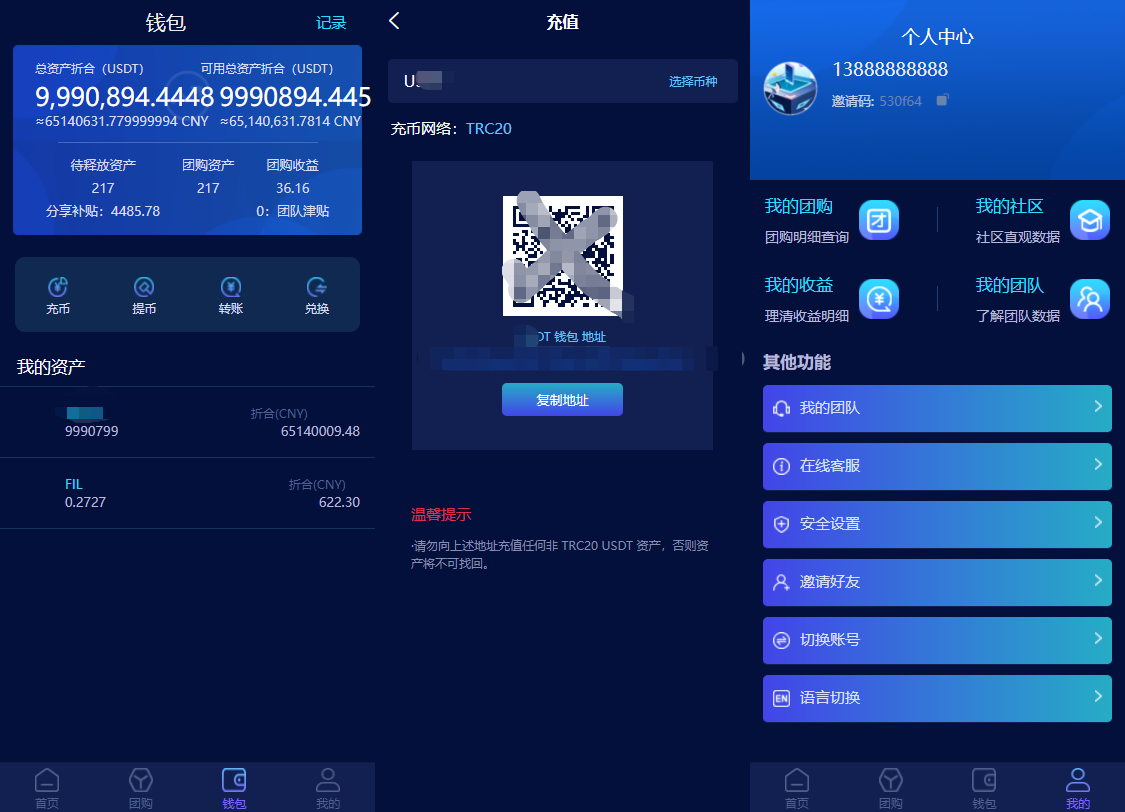Tap the 提币 withdraw icon
Viewport: 1125px width, 812px height.
coord(144,287)
